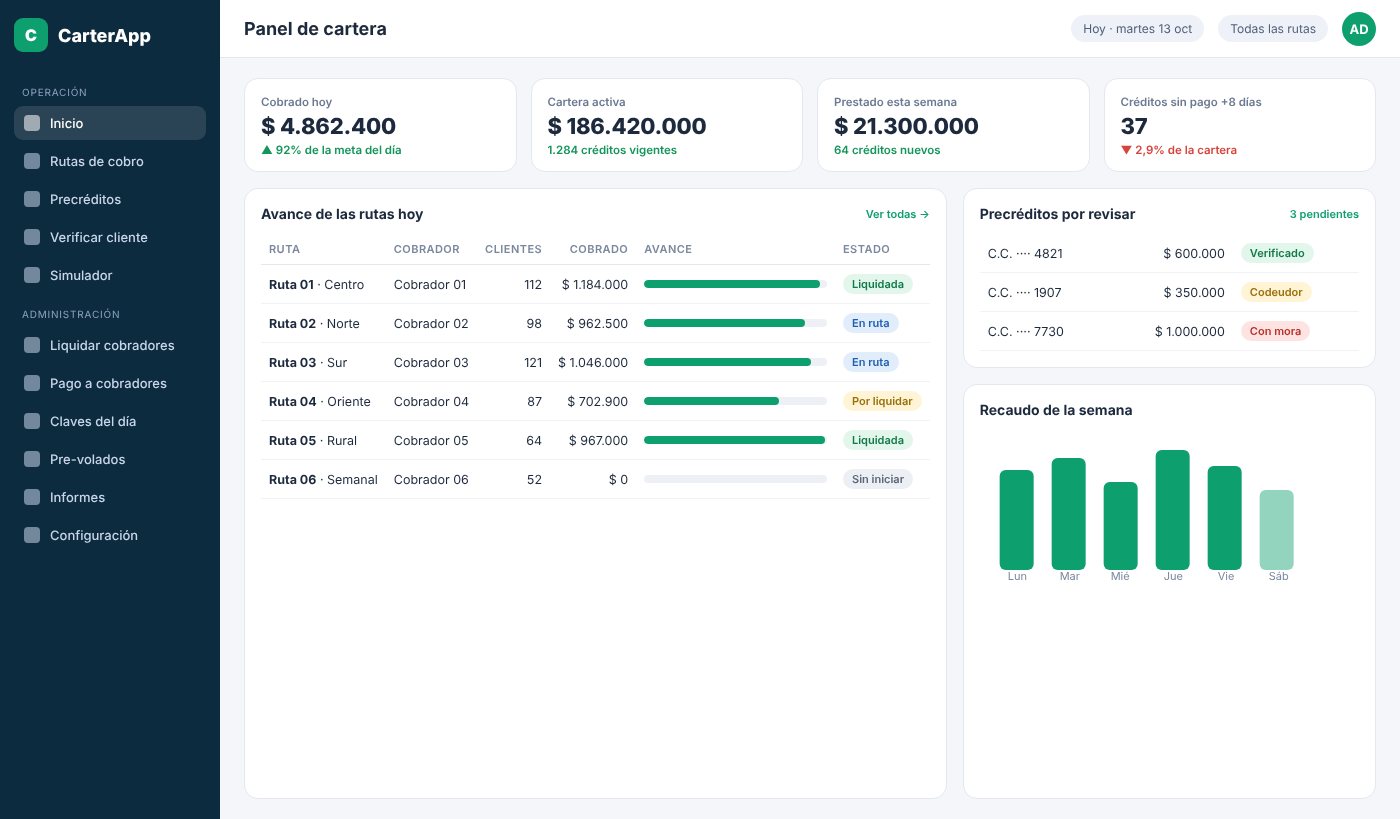Viewport: 1400px width, 819px height.
Task: Click the COBRADO column header
Action: 599,249
